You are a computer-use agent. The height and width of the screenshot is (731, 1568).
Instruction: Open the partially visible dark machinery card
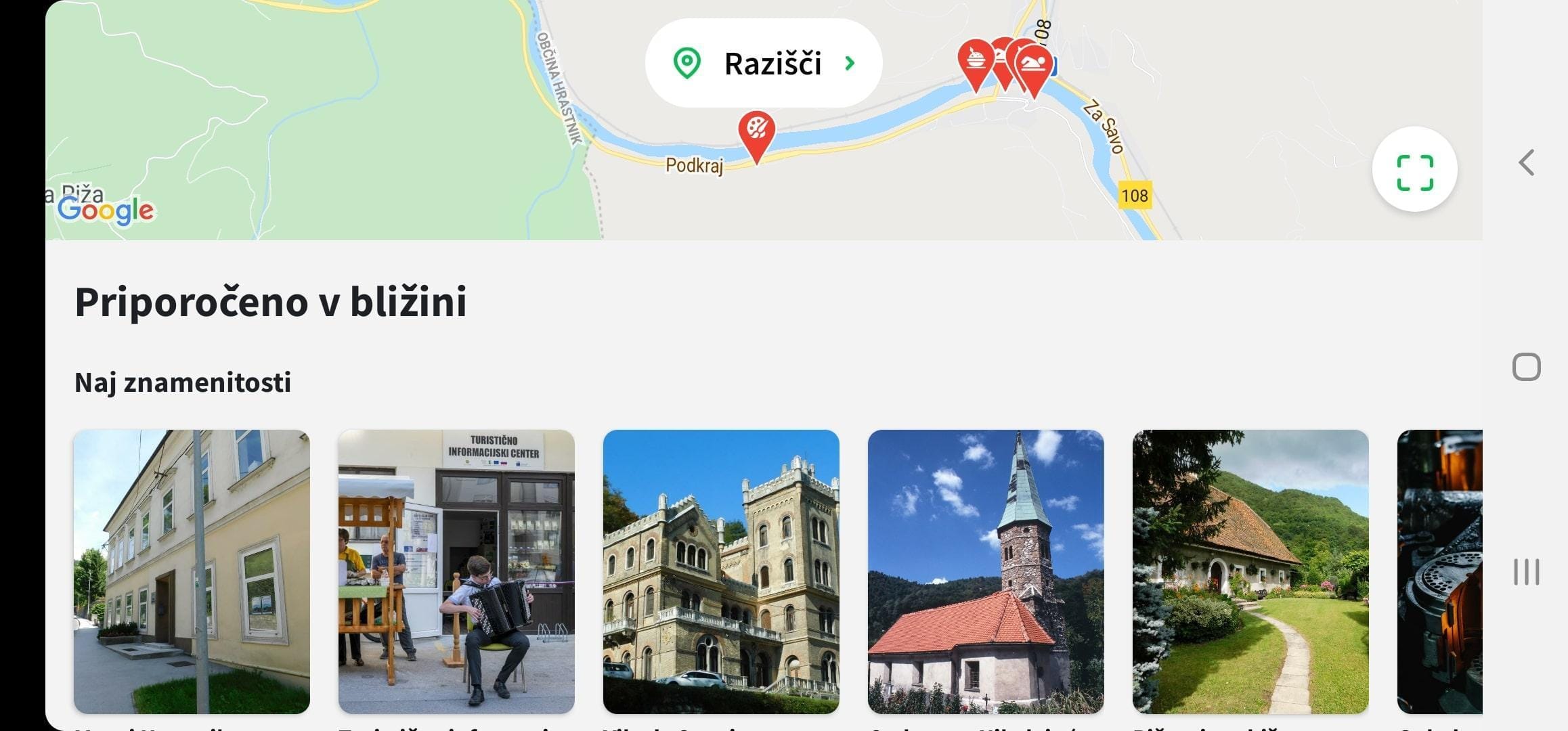(1440, 571)
